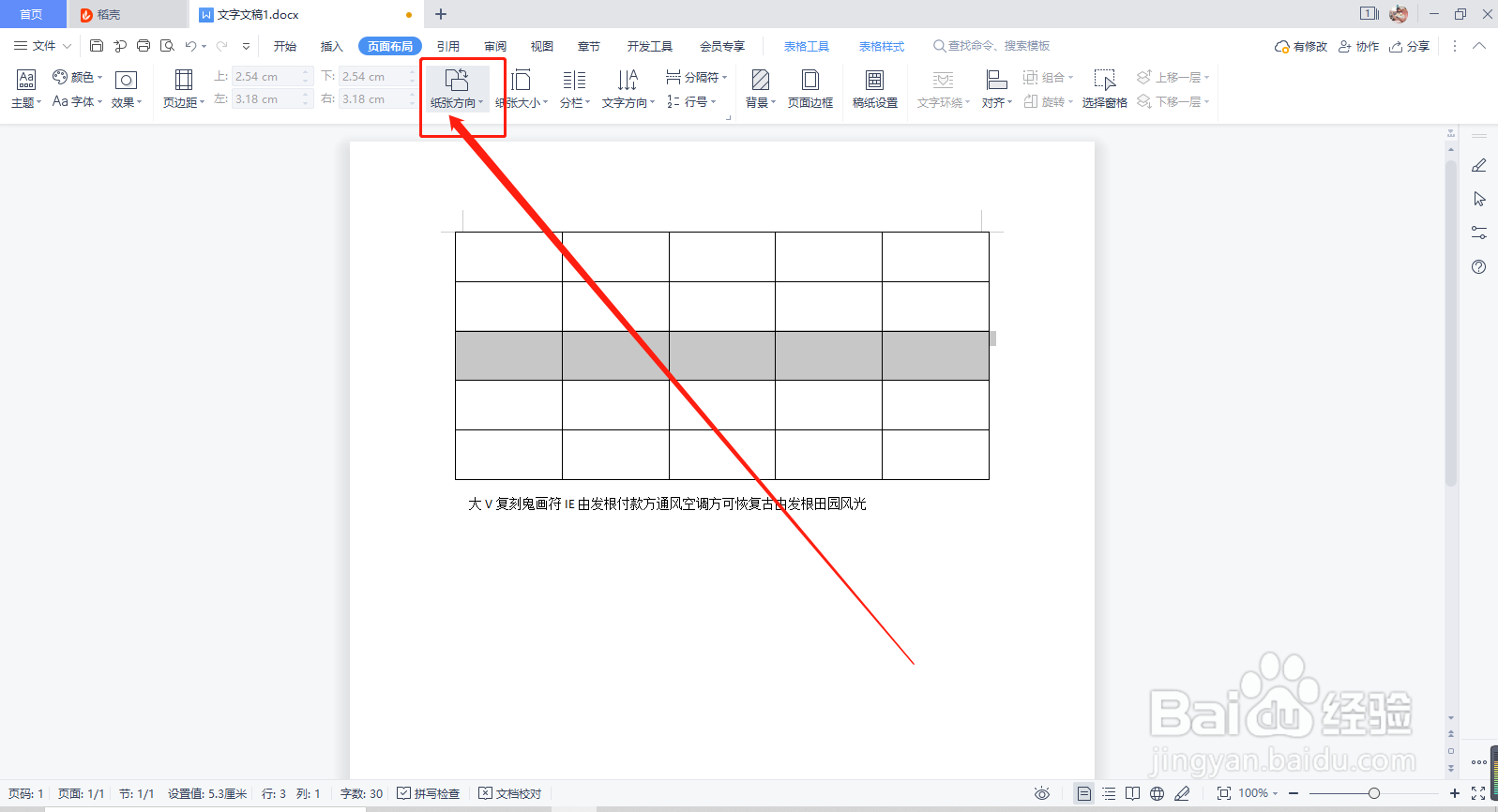Open the 引用 tab

(x=448, y=46)
